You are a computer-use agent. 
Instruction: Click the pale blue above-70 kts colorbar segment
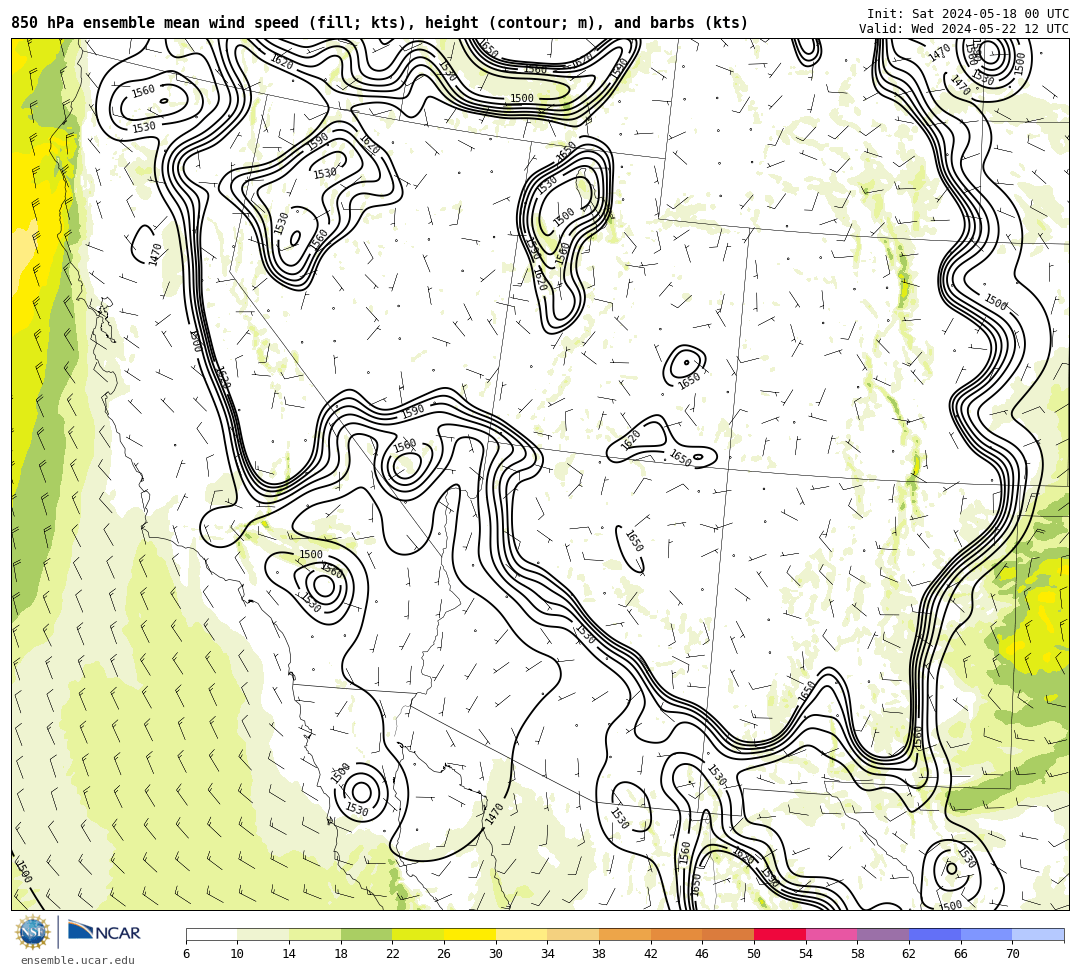(x=1038, y=934)
